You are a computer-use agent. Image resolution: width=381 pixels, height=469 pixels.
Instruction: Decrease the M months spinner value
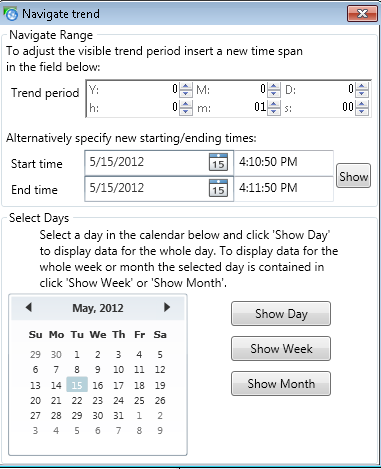tap(274, 93)
